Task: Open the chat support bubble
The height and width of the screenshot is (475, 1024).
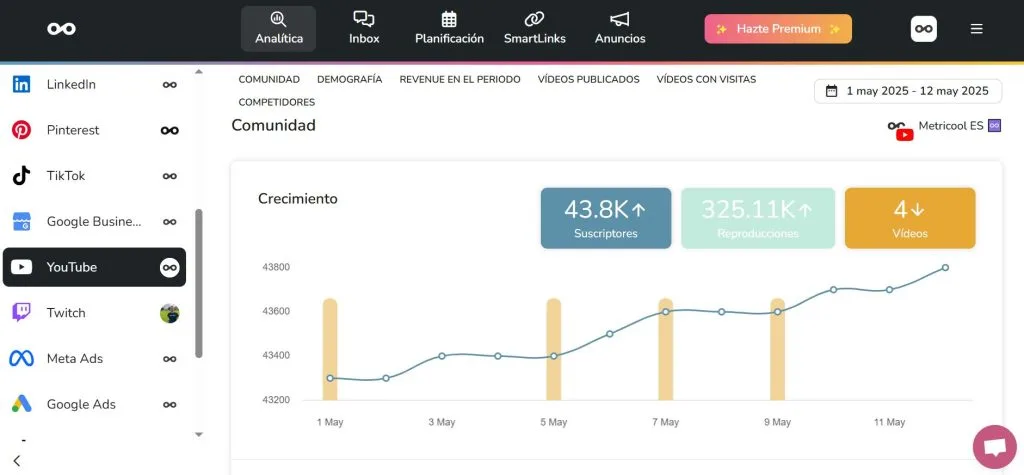Action: (994, 446)
